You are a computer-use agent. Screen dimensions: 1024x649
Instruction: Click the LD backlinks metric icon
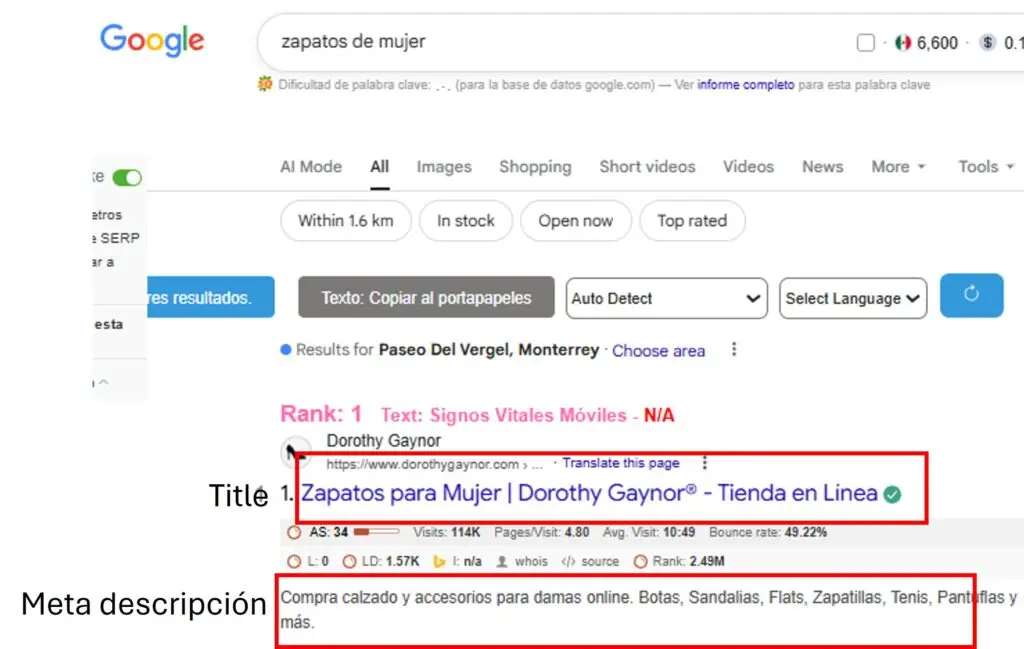(x=350, y=561)
